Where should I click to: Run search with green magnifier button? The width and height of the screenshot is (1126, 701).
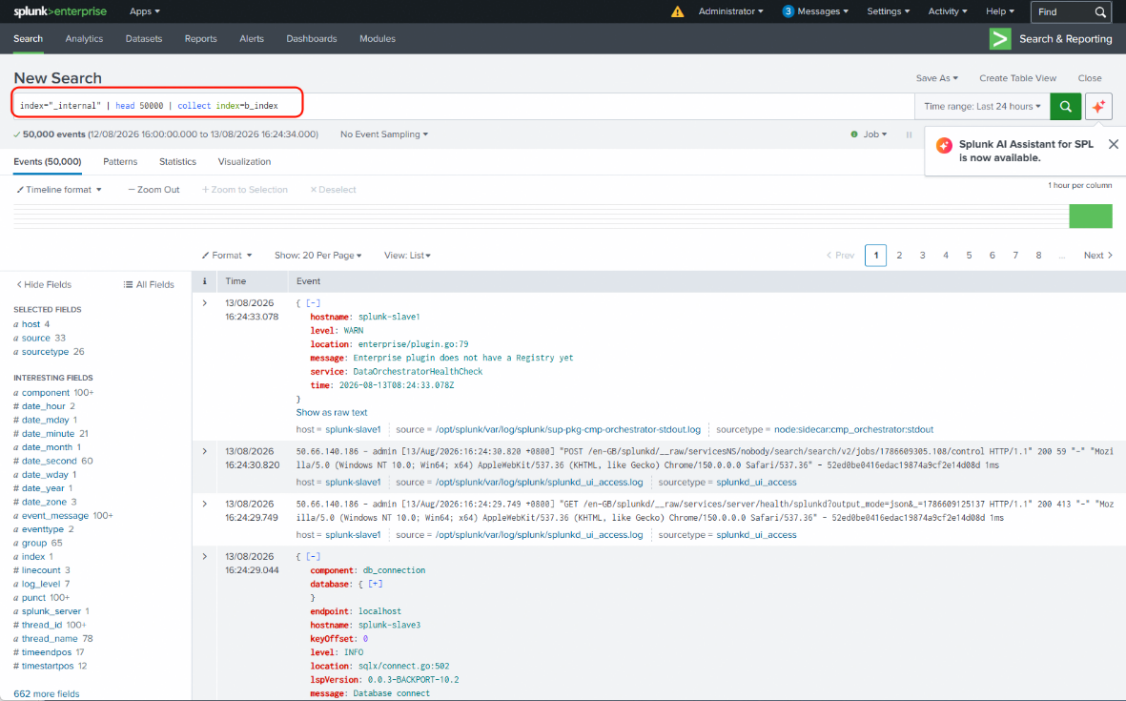tap(1066, 106)
